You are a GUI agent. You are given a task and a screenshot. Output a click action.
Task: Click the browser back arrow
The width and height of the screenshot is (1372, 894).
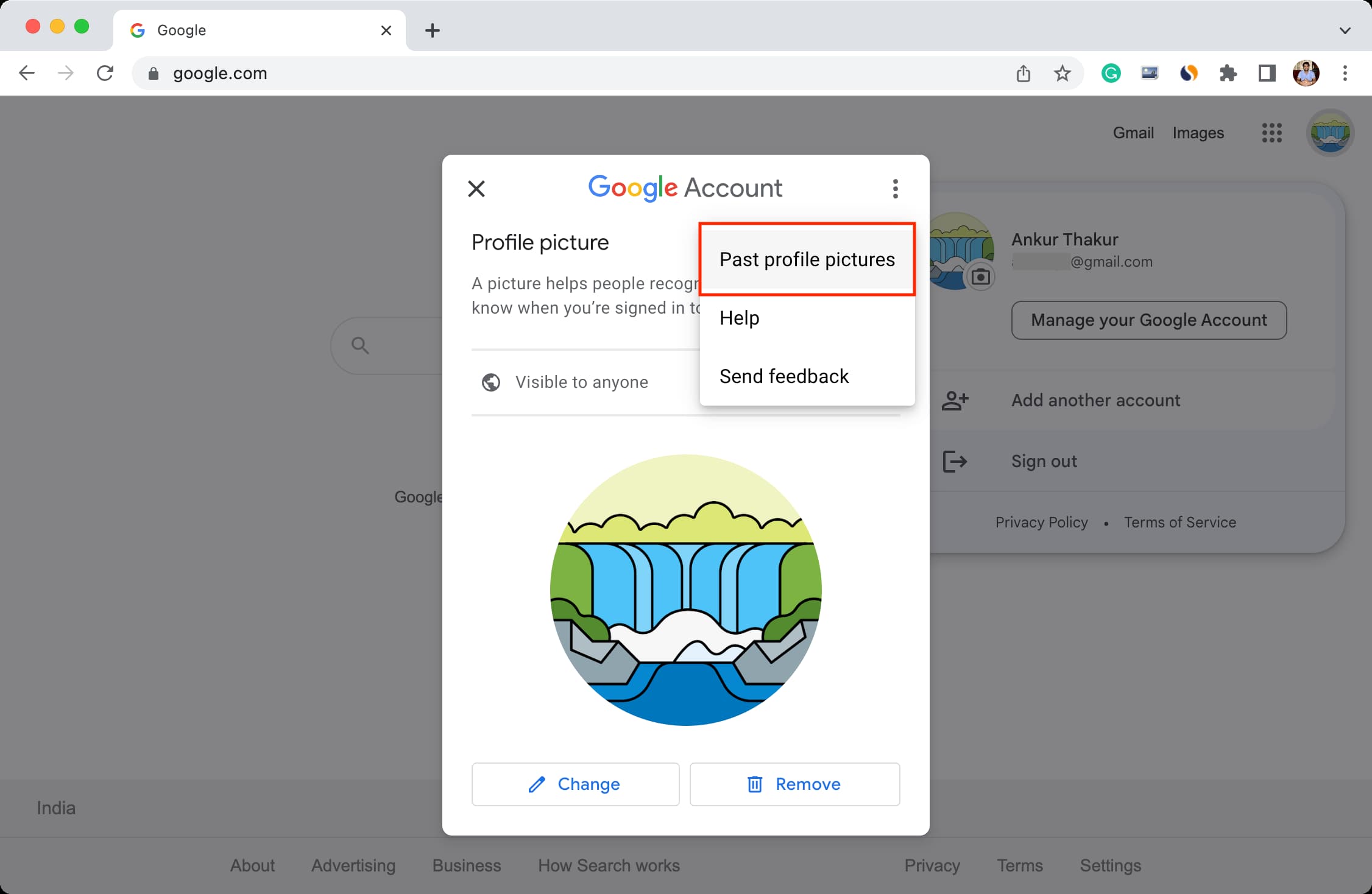27,74
